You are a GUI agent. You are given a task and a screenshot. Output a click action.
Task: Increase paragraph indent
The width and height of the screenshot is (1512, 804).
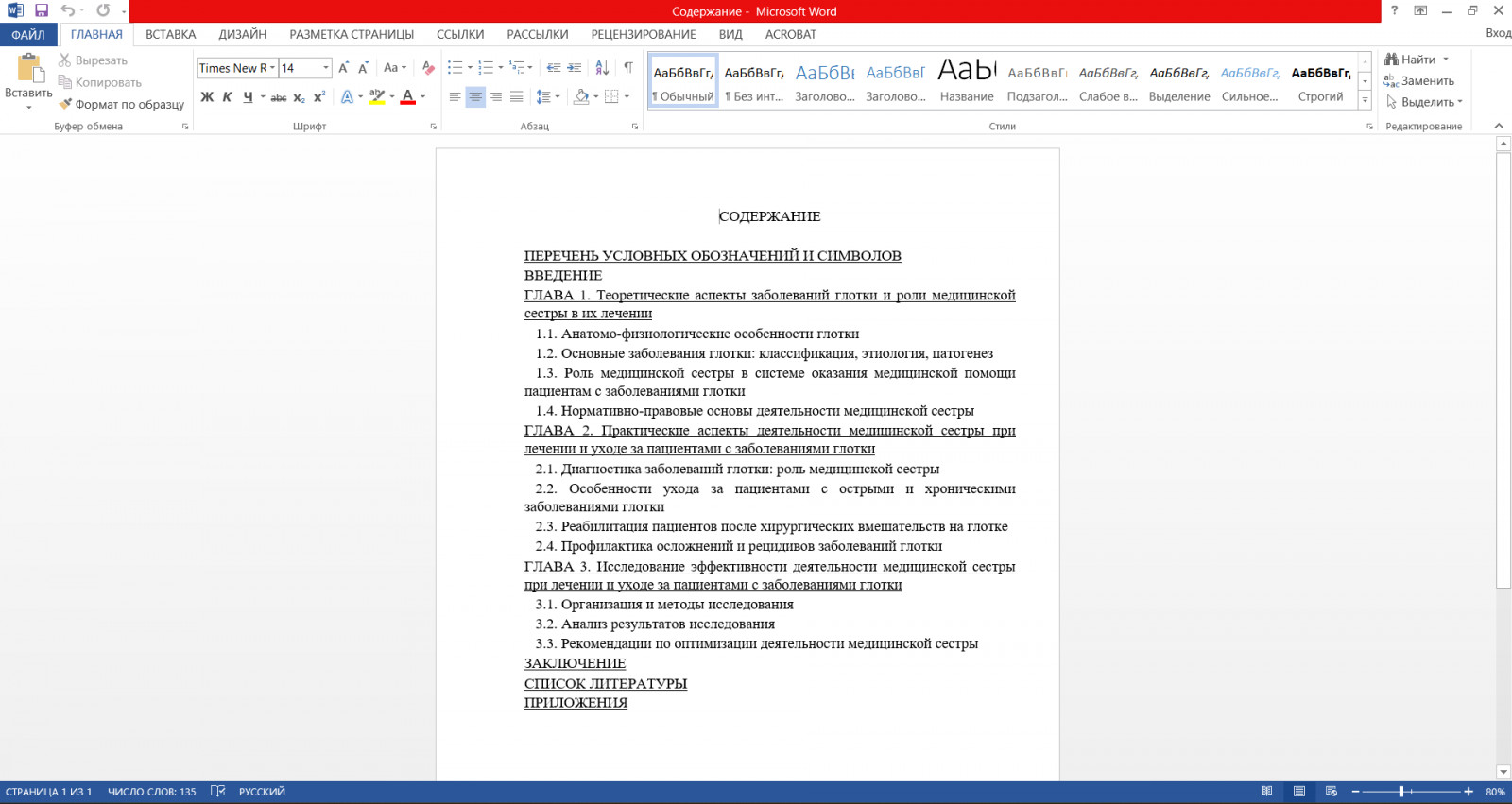click(x=574, y=68)
